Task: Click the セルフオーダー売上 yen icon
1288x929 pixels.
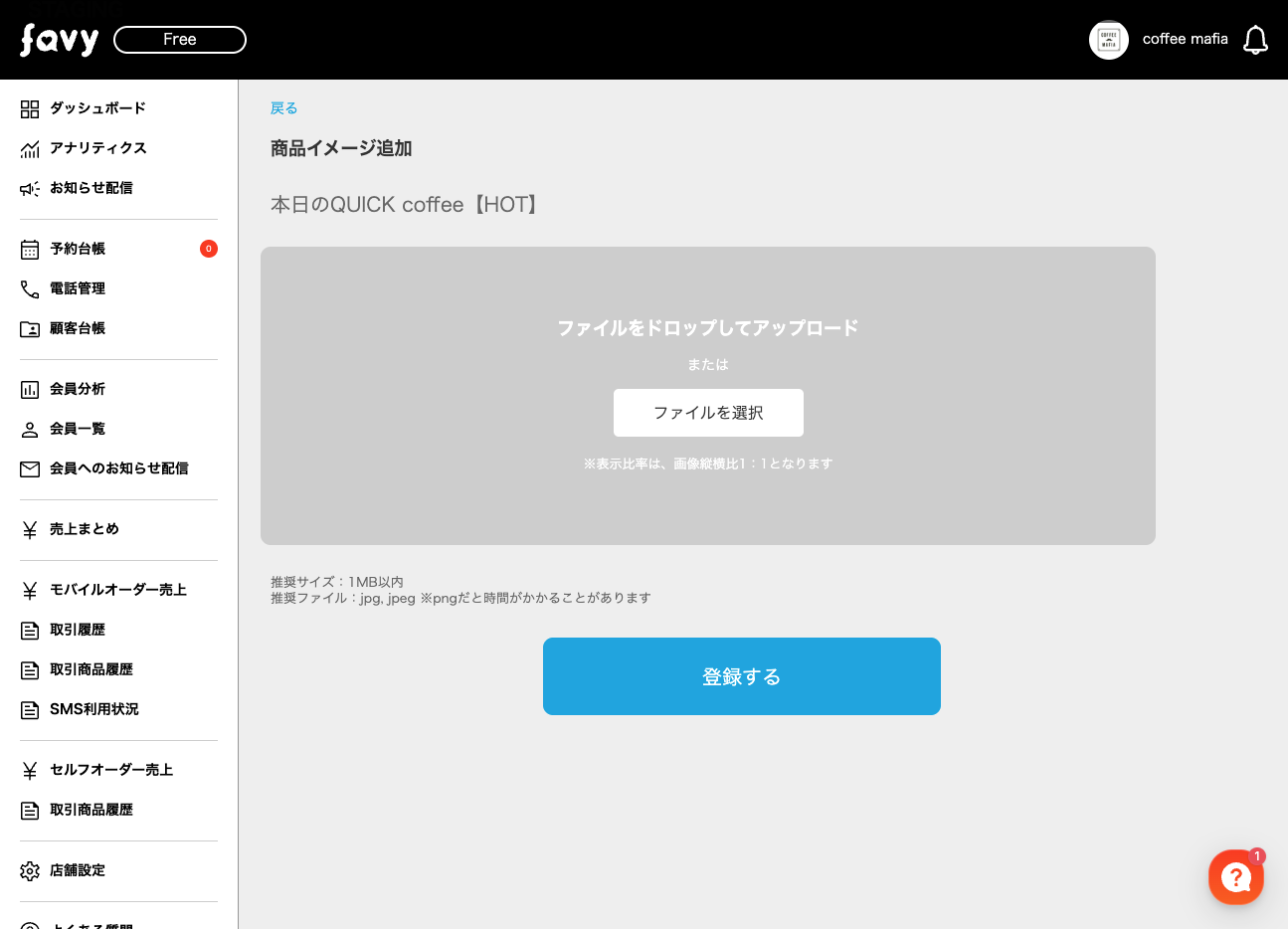Action: click(30, 770)
